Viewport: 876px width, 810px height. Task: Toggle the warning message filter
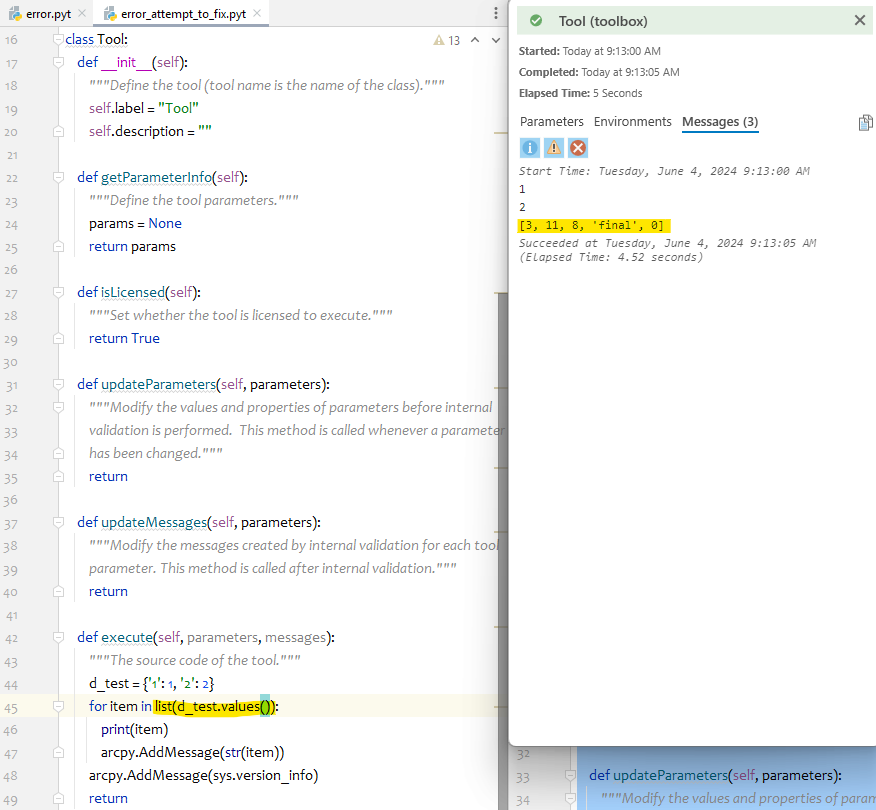click(553, 147)
